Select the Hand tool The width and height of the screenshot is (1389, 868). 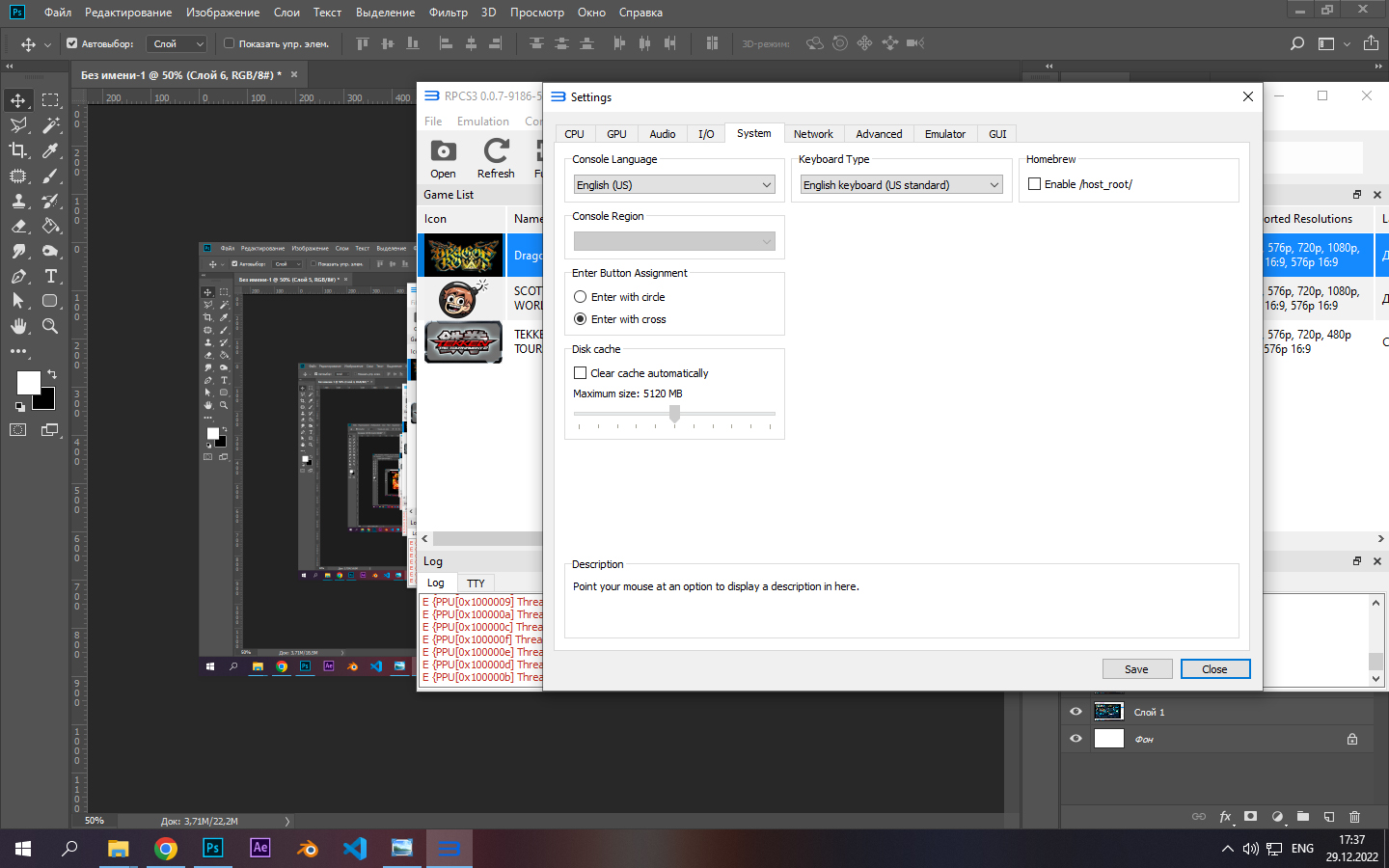pos(18,327)
